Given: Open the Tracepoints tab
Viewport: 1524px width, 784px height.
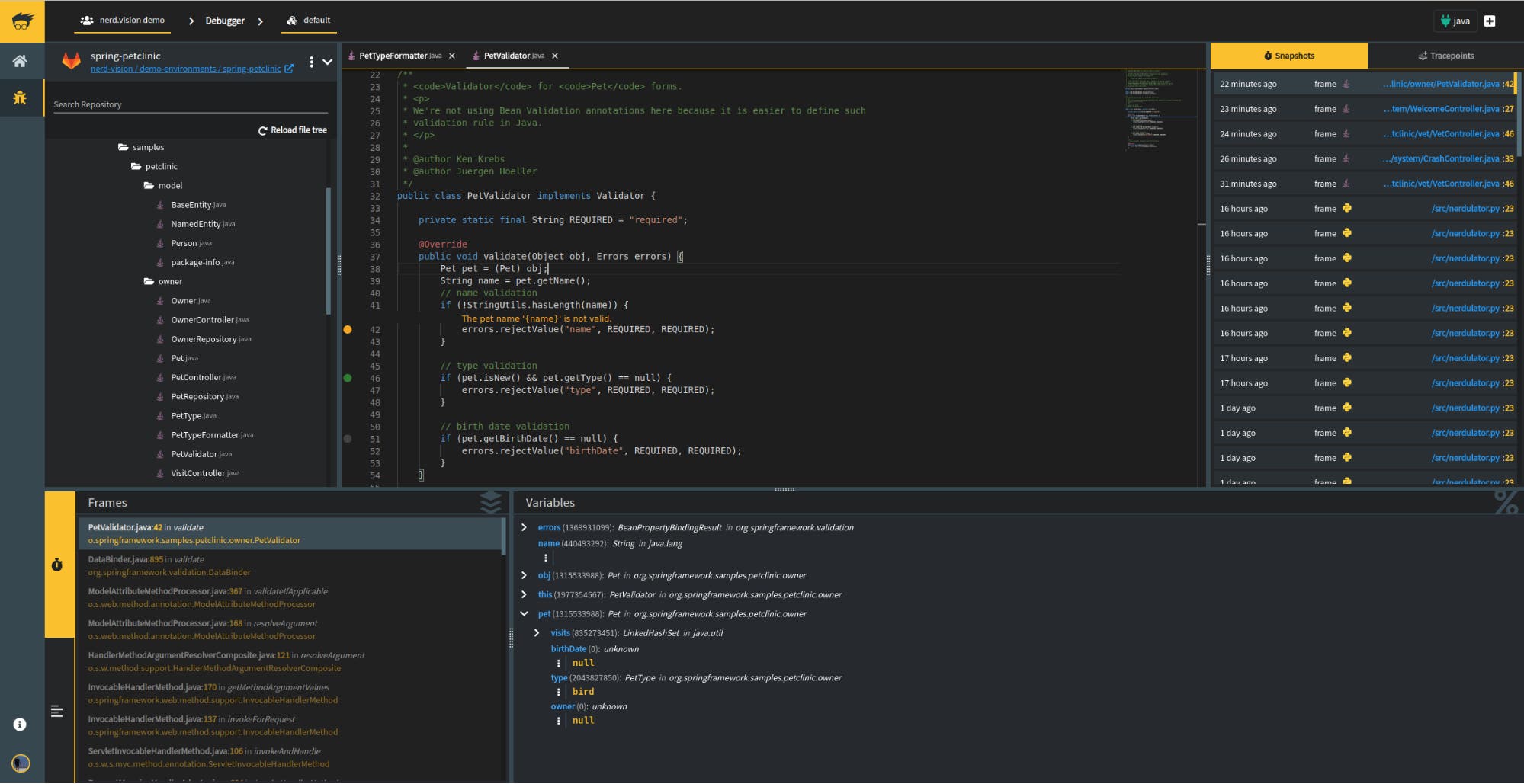Looking at the screenshot, I should 1445,55.
